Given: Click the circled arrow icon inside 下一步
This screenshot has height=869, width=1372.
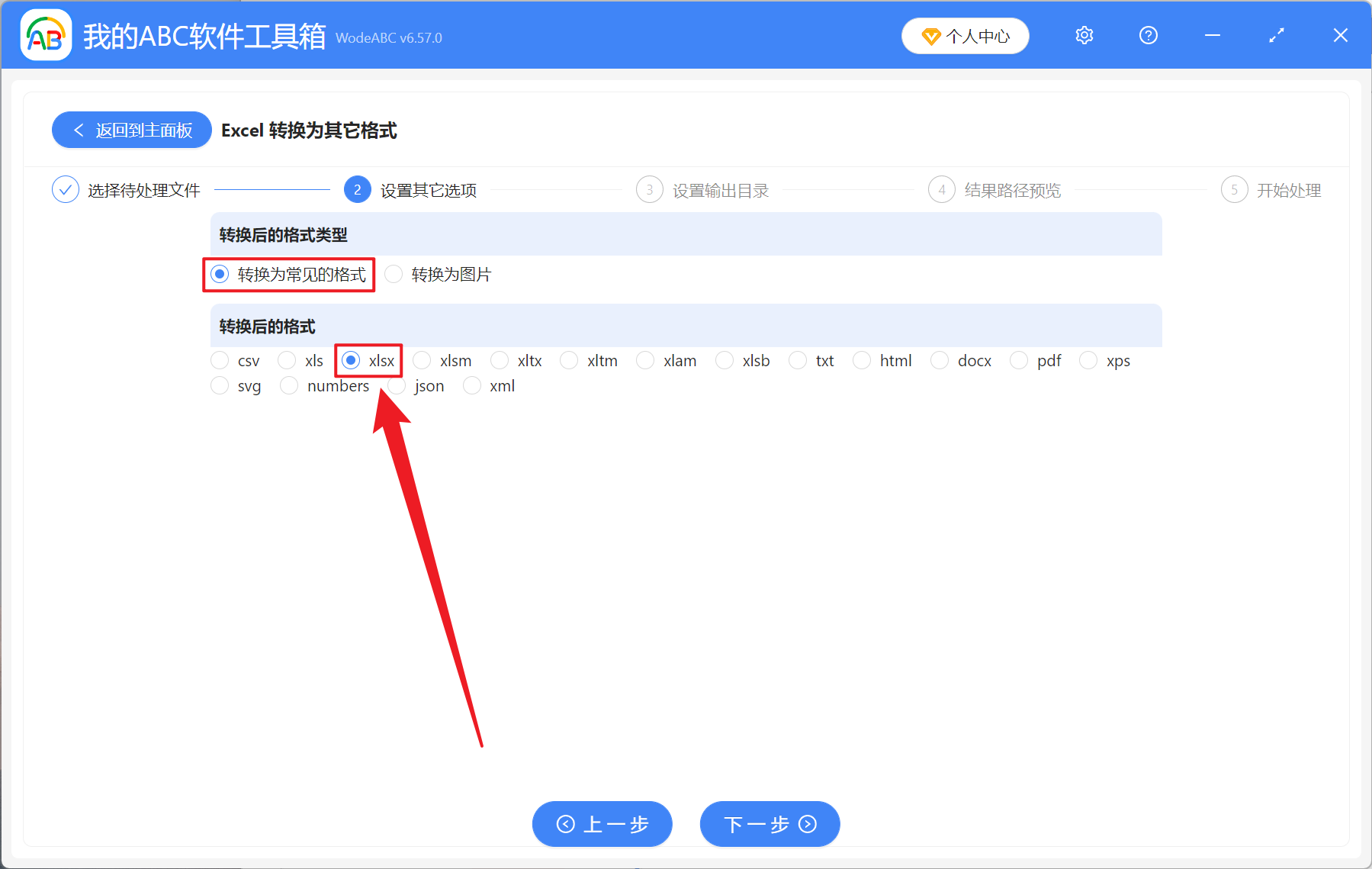Looking at the screenshot, I should click(806, 824).
